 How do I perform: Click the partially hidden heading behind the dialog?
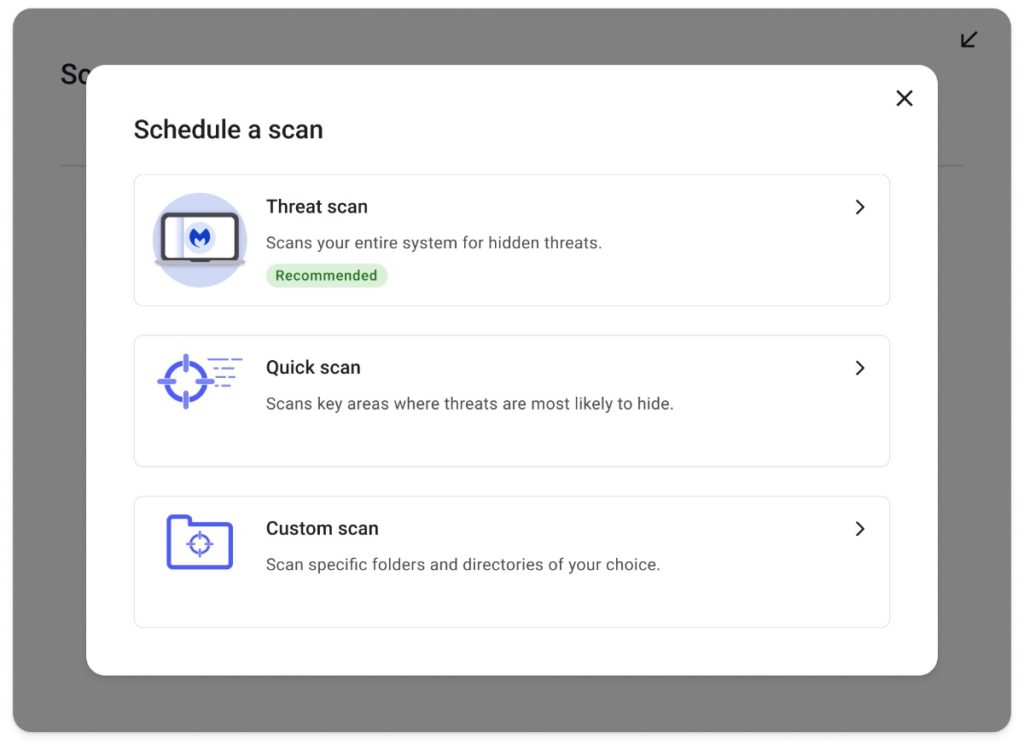click(x=74, y=74)
